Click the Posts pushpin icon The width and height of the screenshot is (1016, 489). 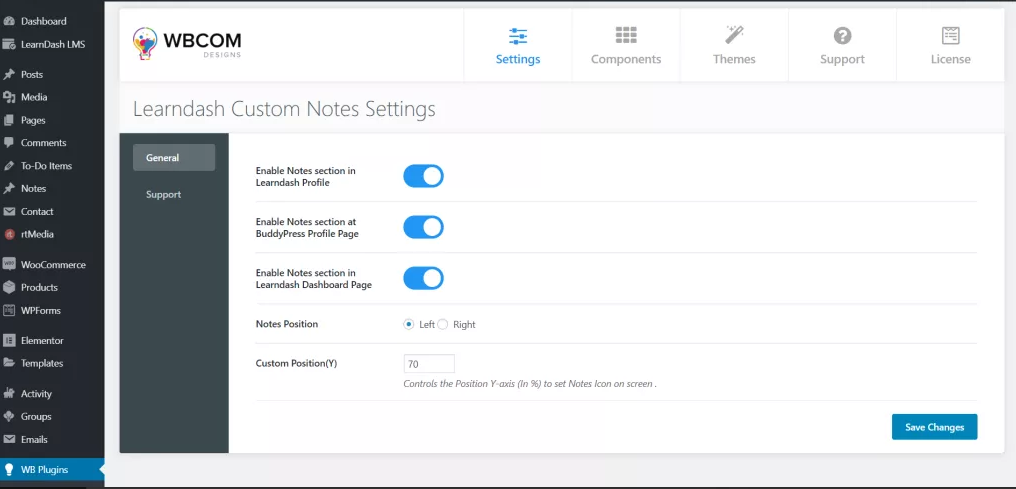9,74
